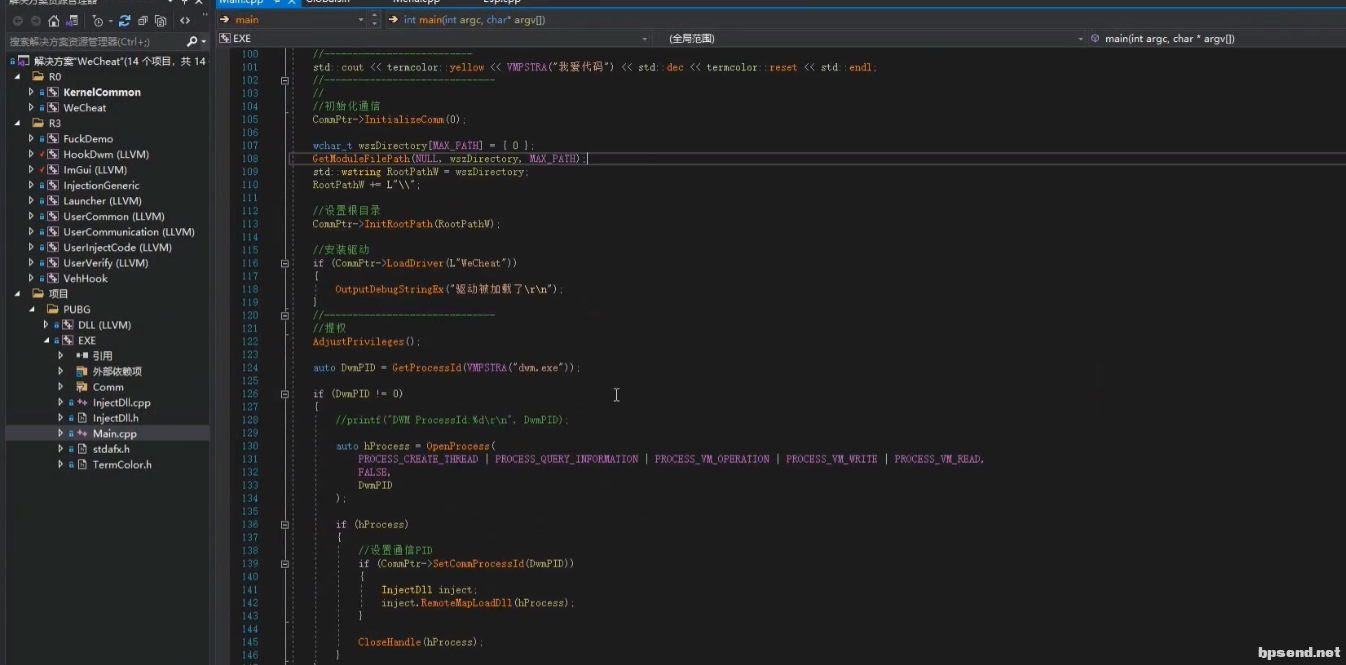Select the HookDwm (LLVM) project
The width and height of the screenshot is (1346, 665).
click(x=107, y=154)
